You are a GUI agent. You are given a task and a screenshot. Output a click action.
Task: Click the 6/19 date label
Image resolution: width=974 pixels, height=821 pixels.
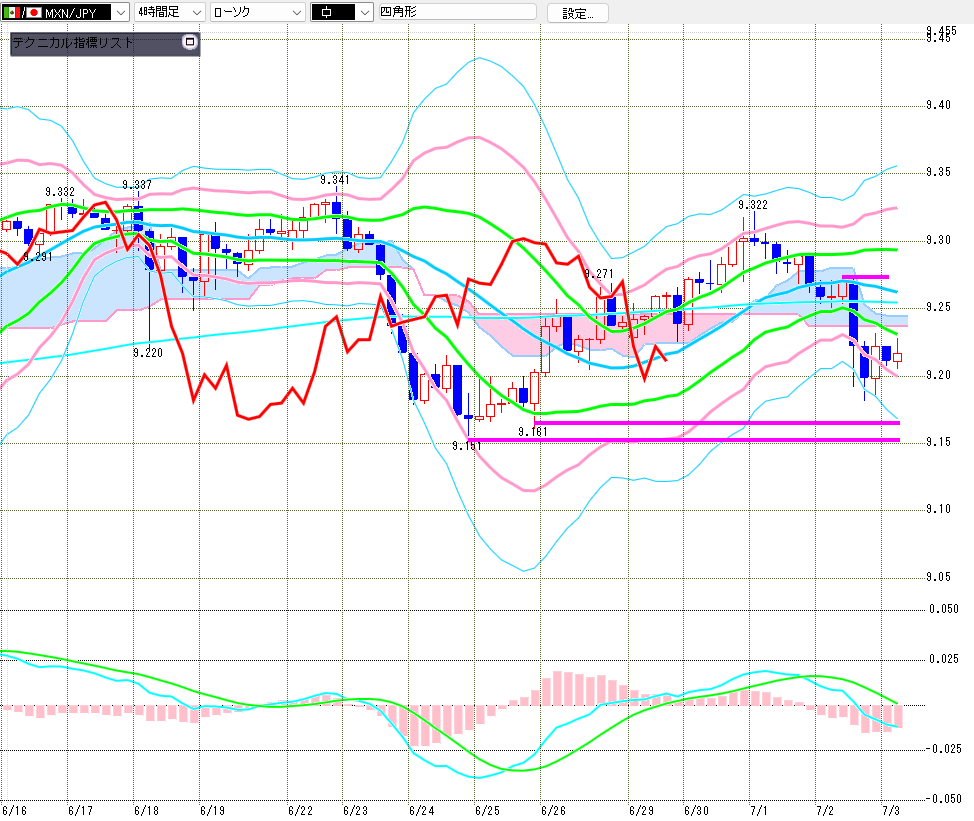pyautogui.click(x=212, y=811)
